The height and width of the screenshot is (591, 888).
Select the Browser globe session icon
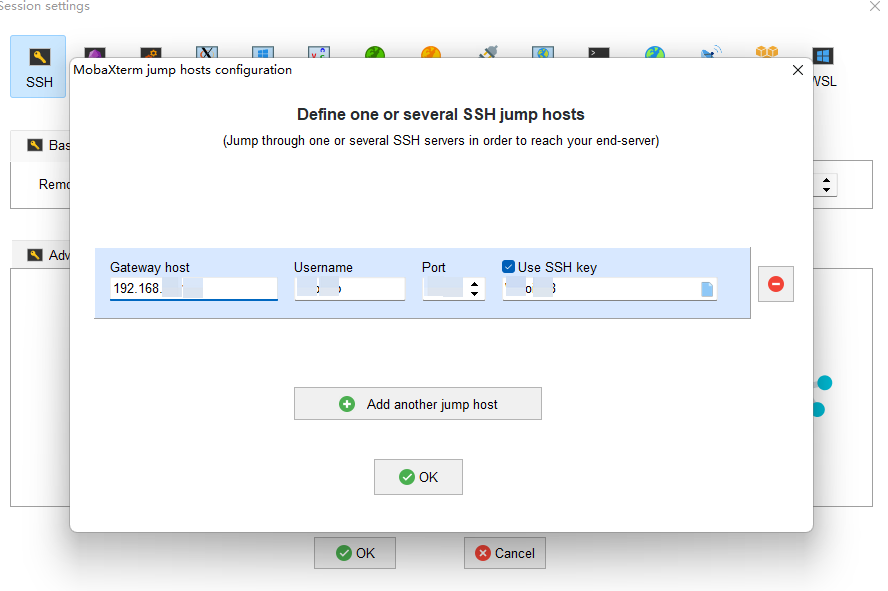click(655, 53)
